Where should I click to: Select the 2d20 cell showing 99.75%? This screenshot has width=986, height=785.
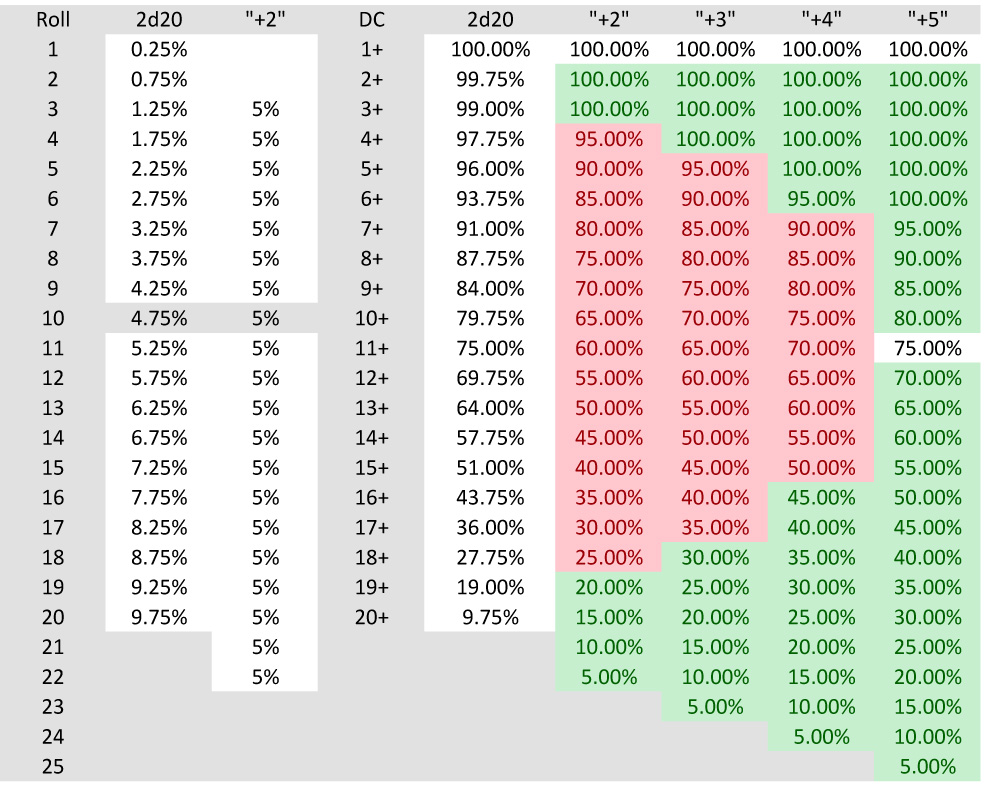click(490, 79)
